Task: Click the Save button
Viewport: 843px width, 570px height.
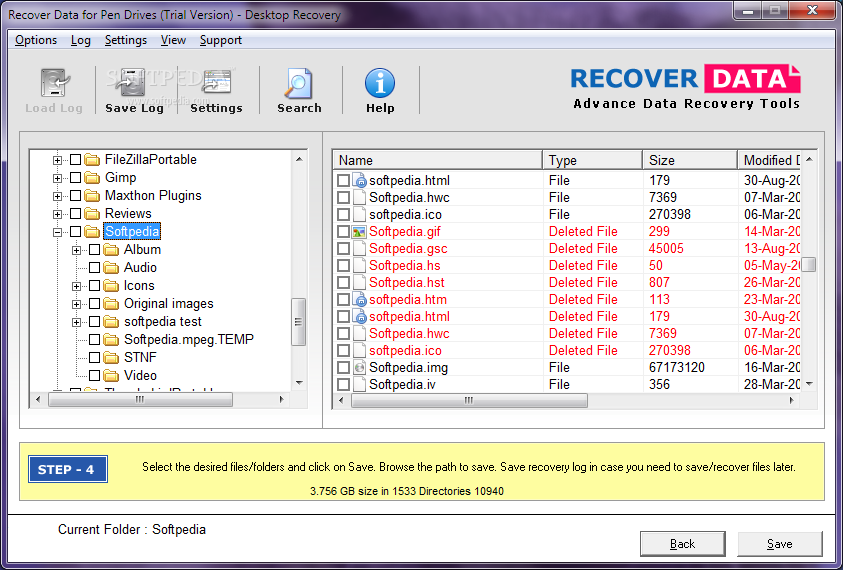Action: (x=780, y=544)
